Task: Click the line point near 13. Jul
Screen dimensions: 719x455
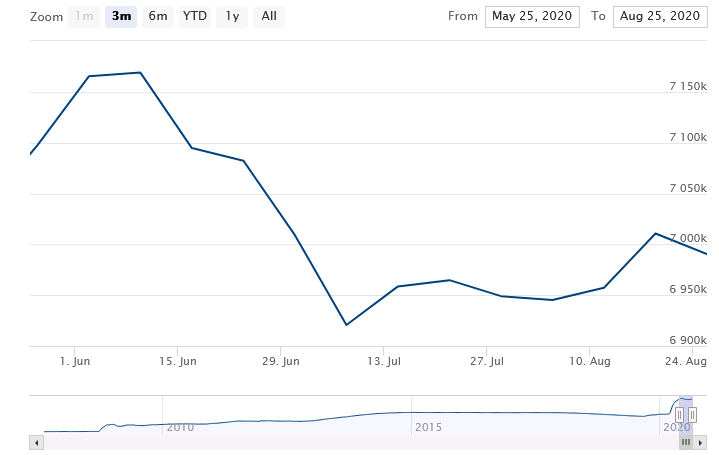Action: [x=398, y=286]
